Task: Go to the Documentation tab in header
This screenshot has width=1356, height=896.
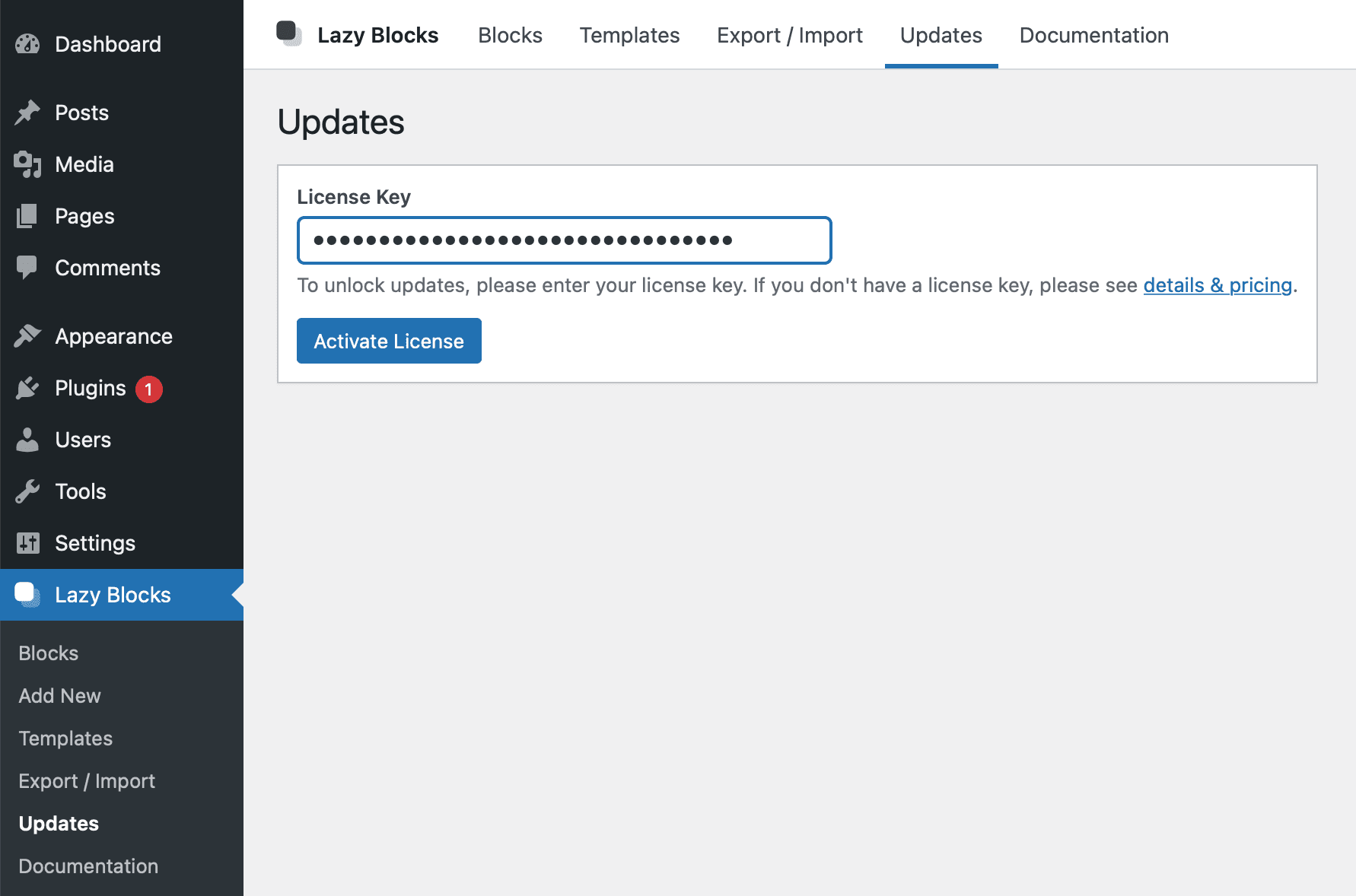Action: pyautogui.click(x=1093, y=35)
